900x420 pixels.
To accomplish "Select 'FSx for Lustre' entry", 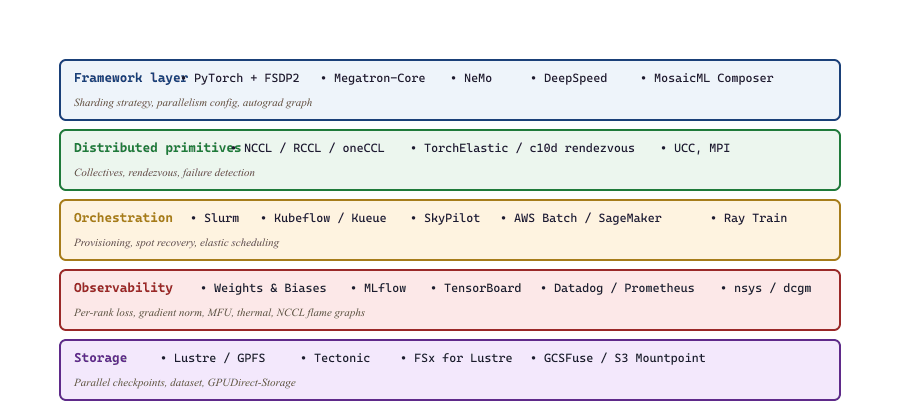I will point(463,358).
